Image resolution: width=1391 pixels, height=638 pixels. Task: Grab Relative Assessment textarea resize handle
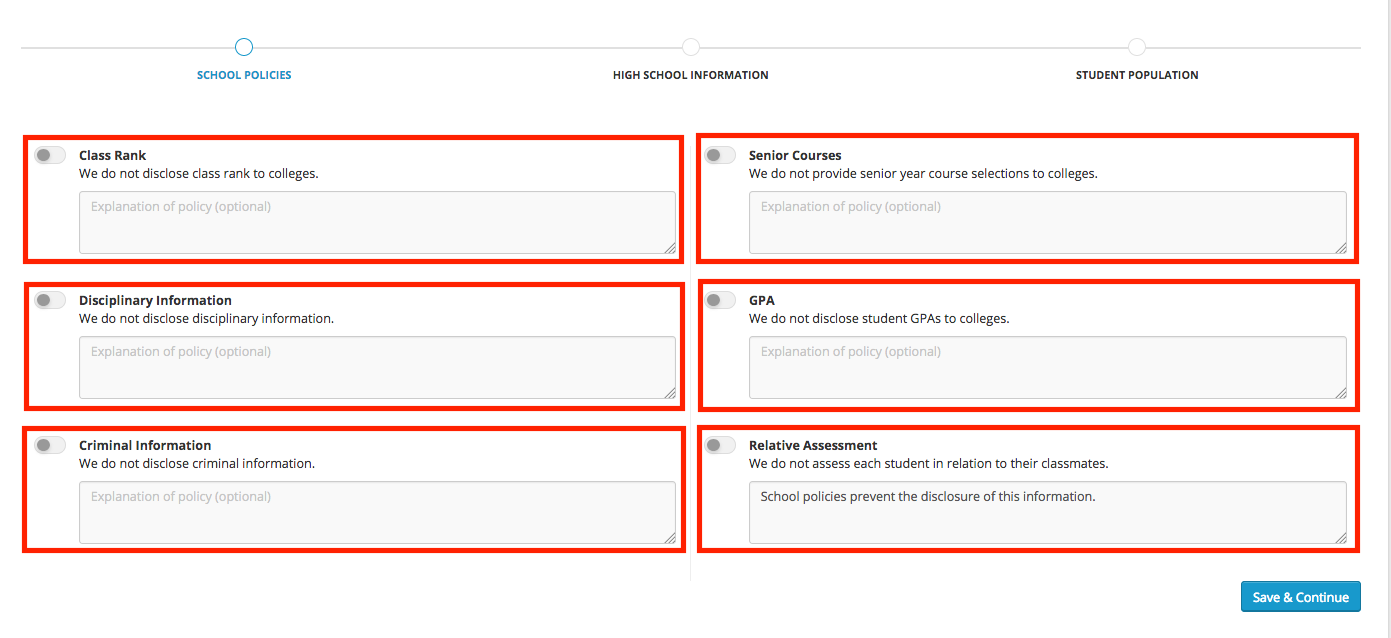tap(1340, 537)
